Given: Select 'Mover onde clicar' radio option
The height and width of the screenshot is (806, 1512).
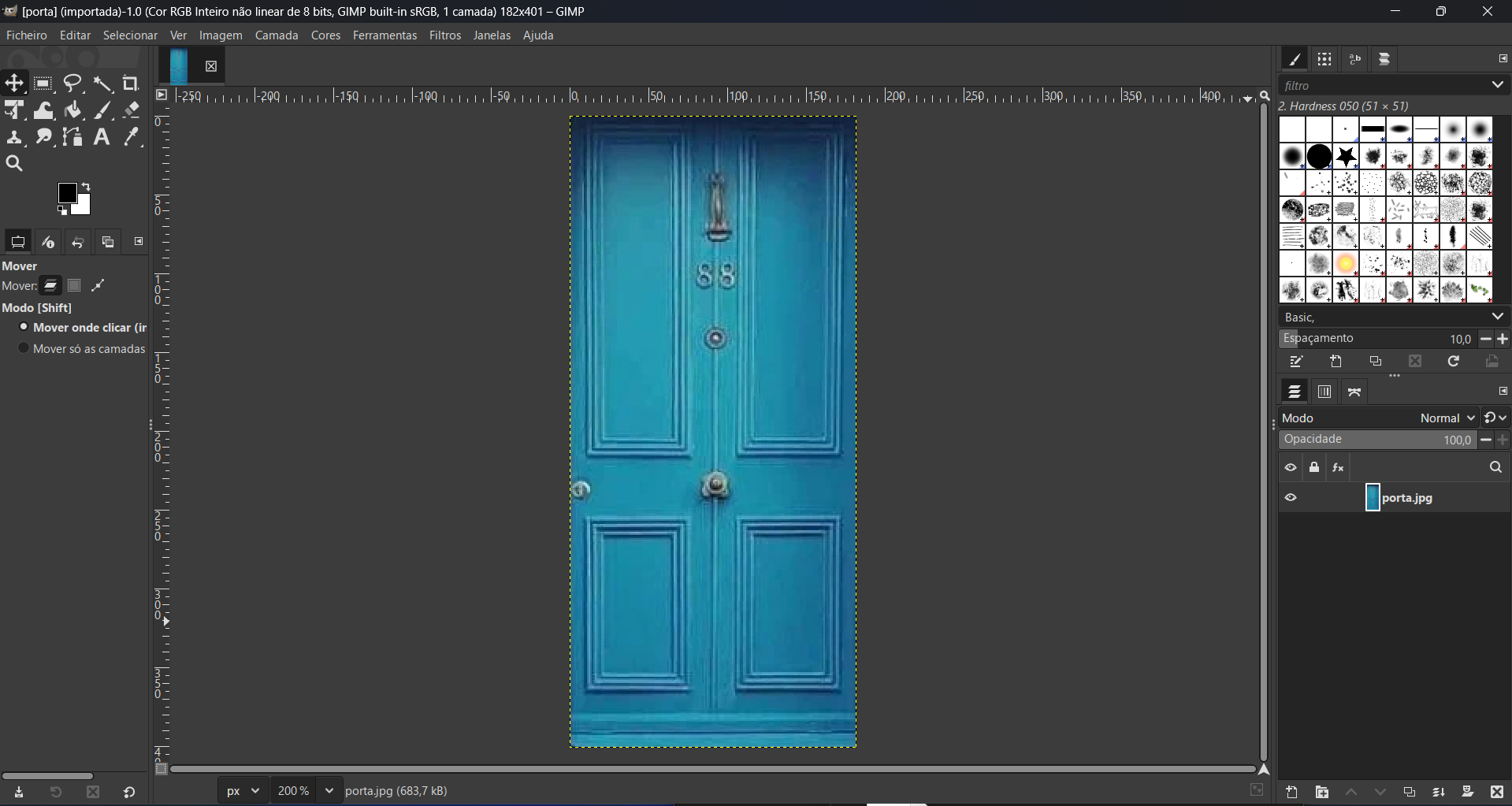Looking at the screenshot, I should pos(24,327).
